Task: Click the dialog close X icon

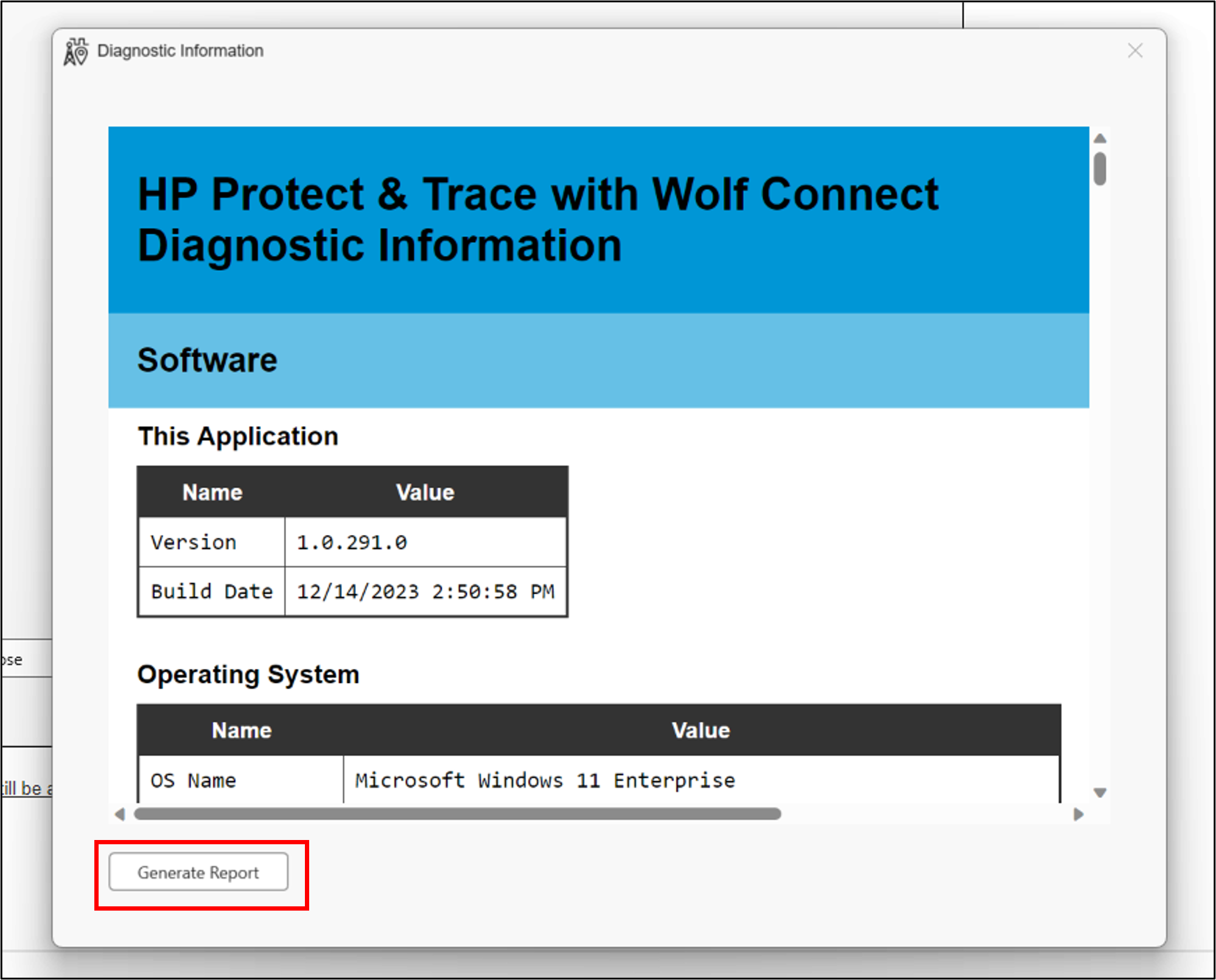Action: (x=1134, y=51)
